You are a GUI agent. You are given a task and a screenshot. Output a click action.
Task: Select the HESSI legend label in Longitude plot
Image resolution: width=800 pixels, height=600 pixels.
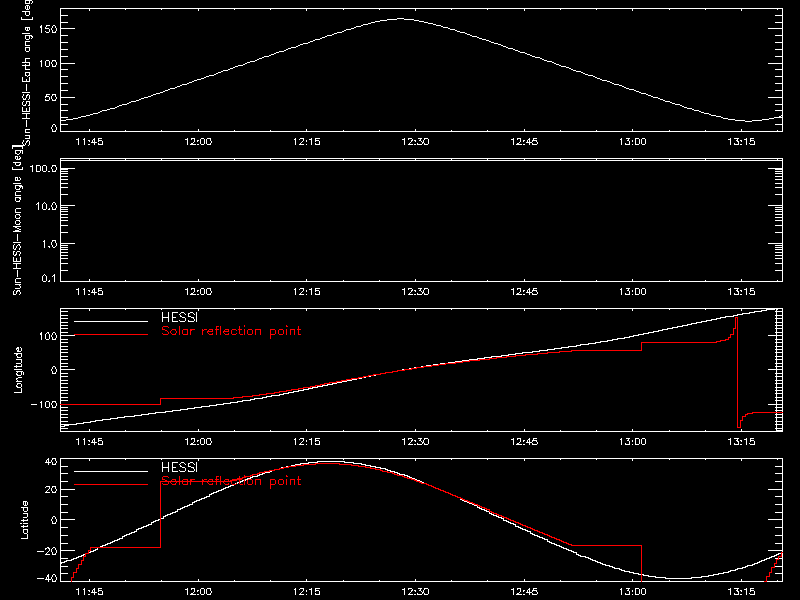(x=179, y=317)
